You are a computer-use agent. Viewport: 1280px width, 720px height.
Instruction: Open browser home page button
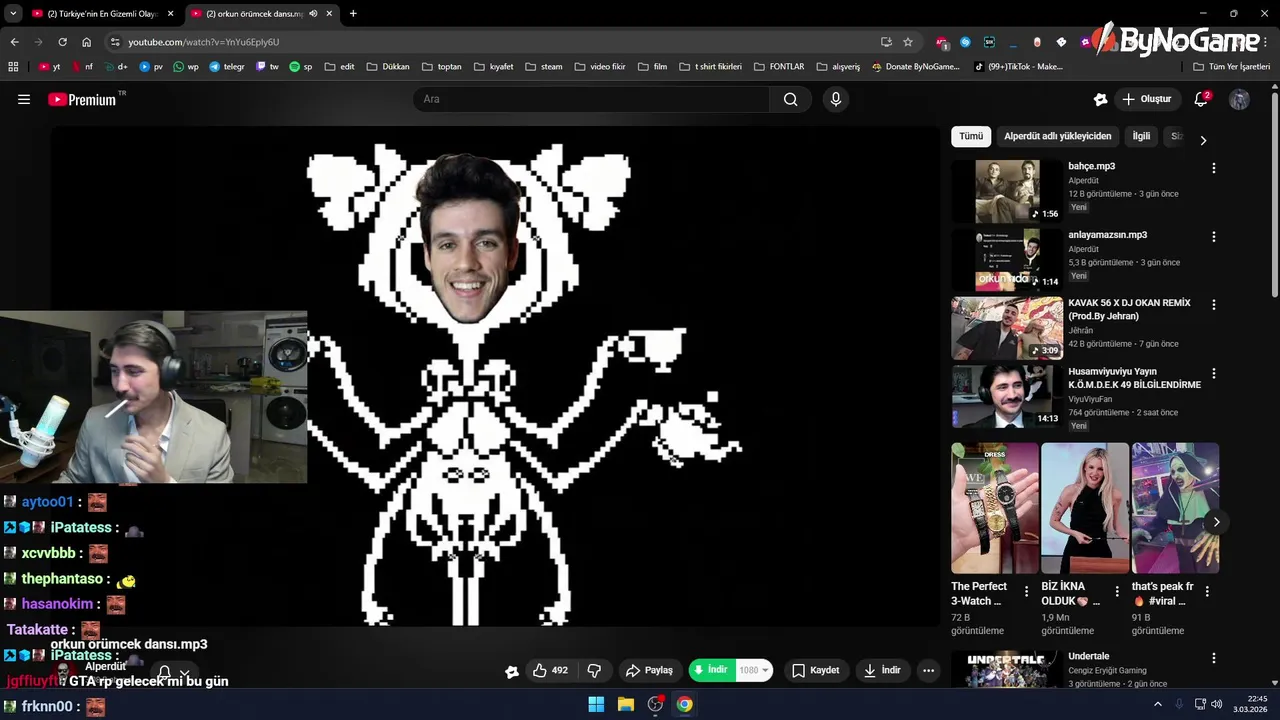86,42
